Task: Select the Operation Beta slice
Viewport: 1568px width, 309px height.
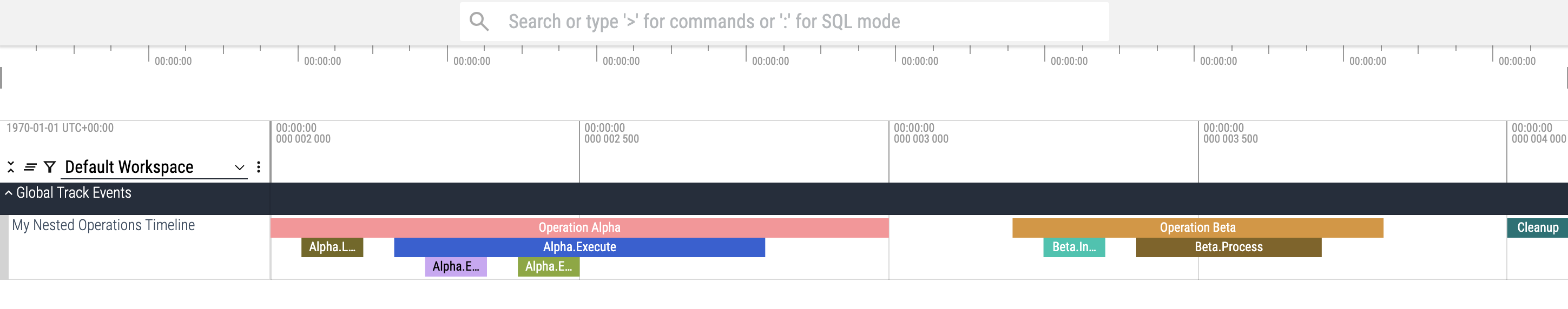Action: [x=1197, y=228]
